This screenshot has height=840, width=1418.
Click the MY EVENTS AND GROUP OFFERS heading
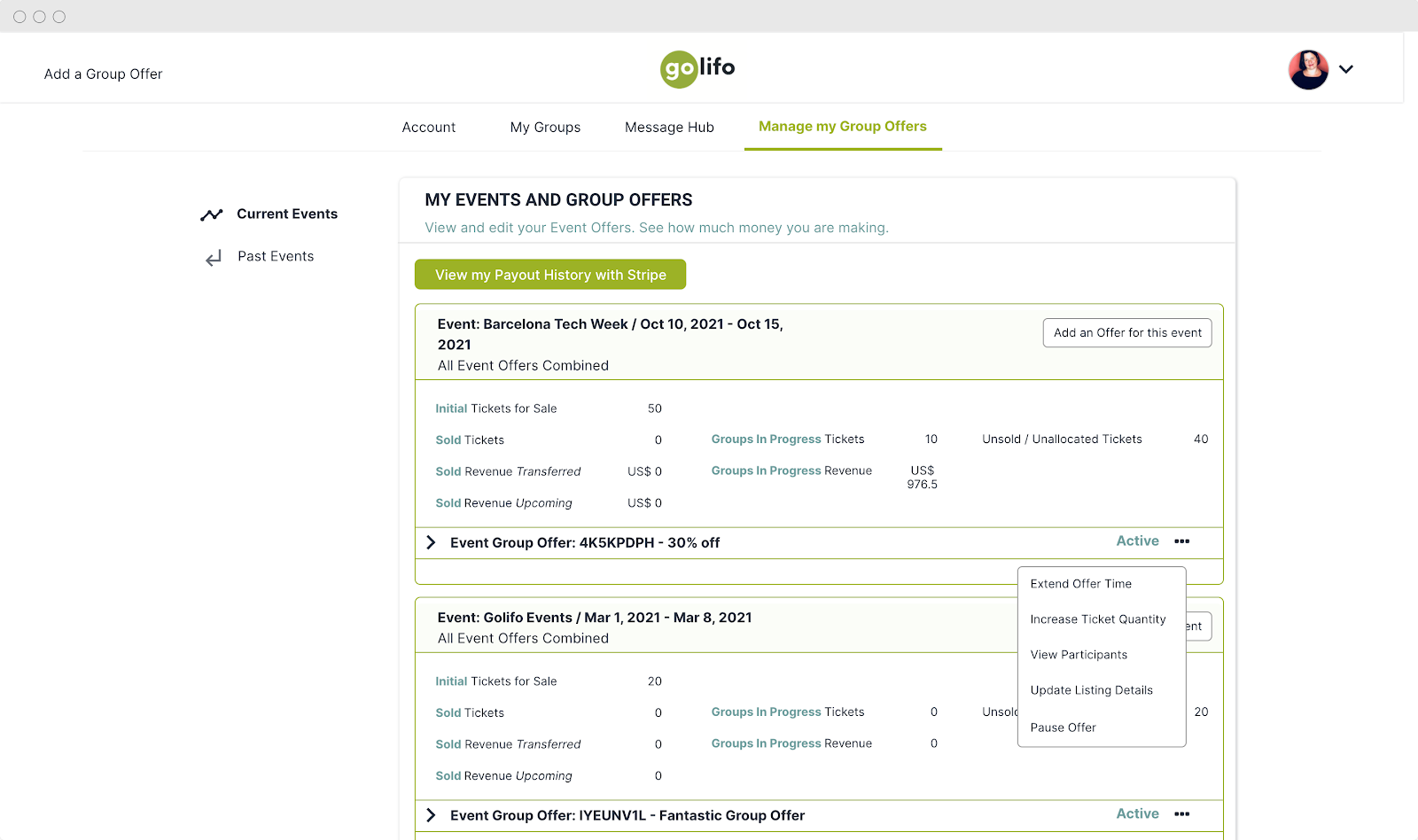[x=558, y=200]
